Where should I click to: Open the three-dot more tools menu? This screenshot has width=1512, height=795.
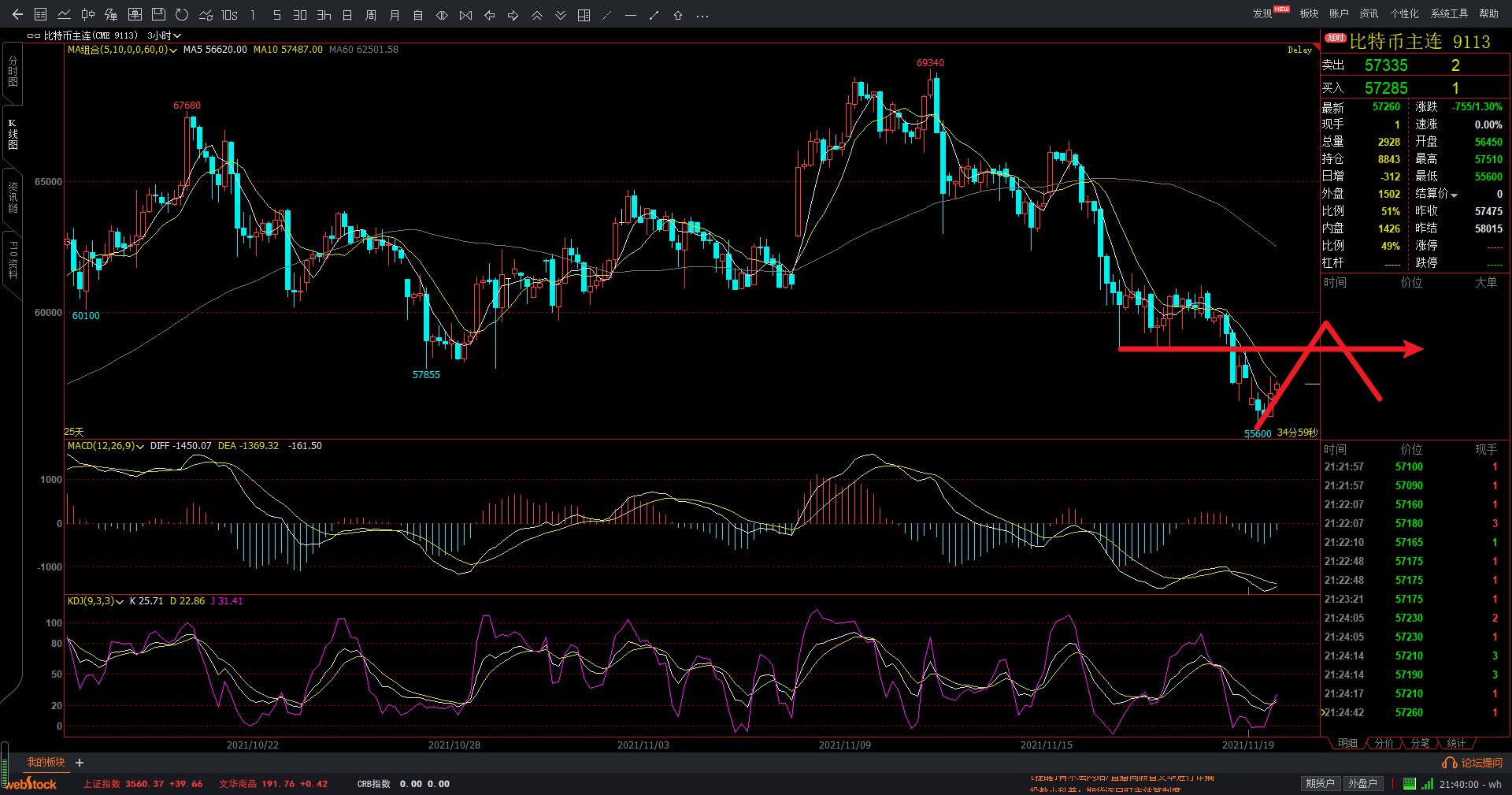pos(702,15)
